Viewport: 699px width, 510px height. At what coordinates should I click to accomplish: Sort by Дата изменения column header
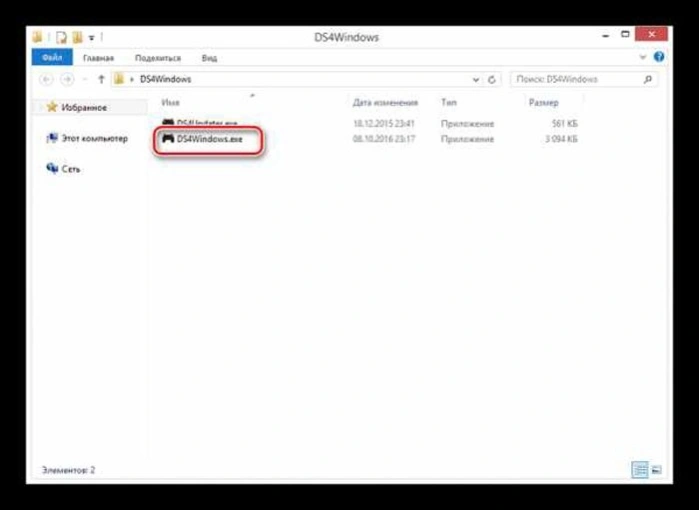(385, 103)
